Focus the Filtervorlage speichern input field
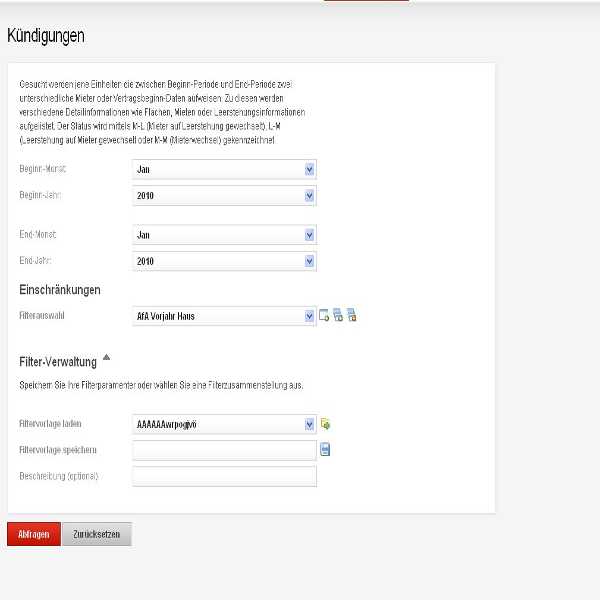 coord(224,450)
